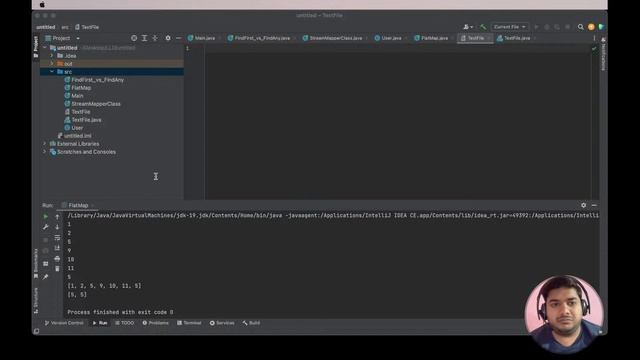Open Main class in project tree
Screen dimensions: 640x360
[74, 96]
